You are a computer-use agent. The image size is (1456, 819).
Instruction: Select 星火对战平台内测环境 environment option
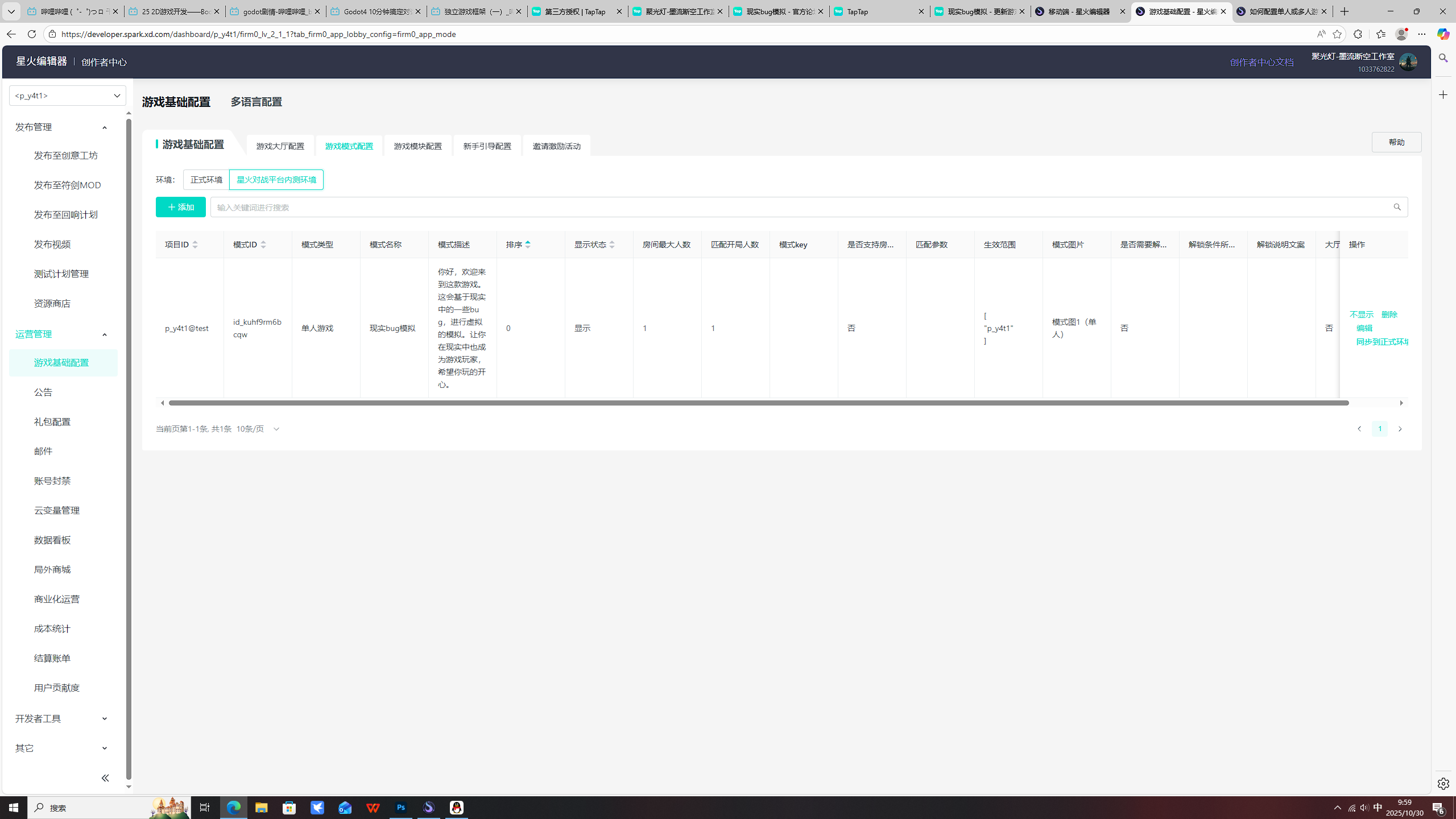tap(276, 180)
